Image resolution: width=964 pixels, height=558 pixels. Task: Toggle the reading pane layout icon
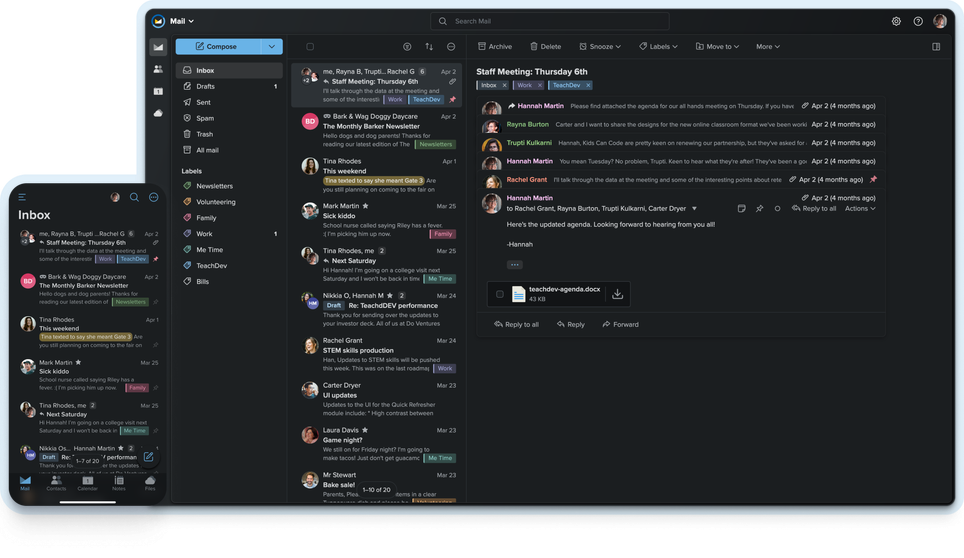(936, 47)
